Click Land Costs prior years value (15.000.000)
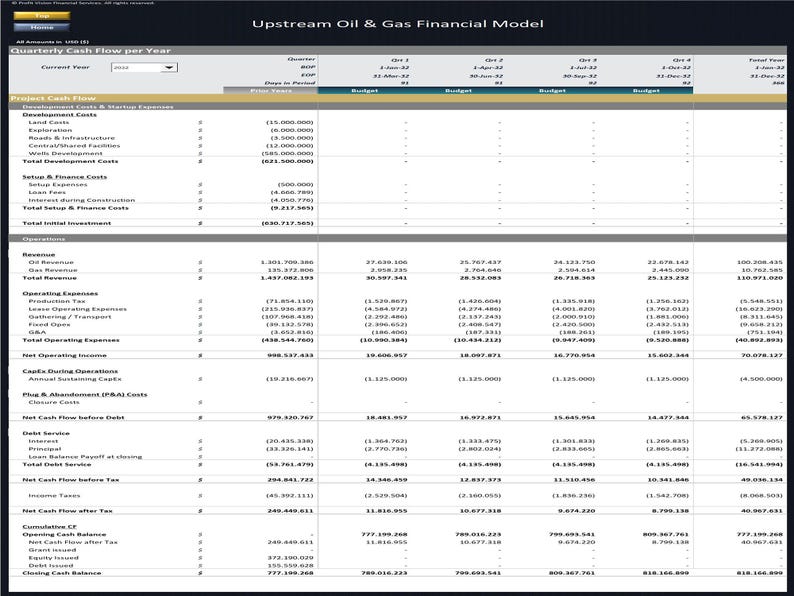This screenshot has width=794, height=596. (290, 123)
